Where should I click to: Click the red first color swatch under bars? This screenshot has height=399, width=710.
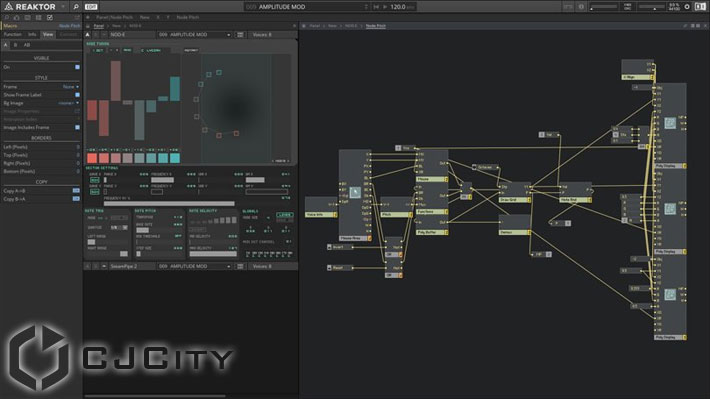pyautogui.click(x=92, y=158)
